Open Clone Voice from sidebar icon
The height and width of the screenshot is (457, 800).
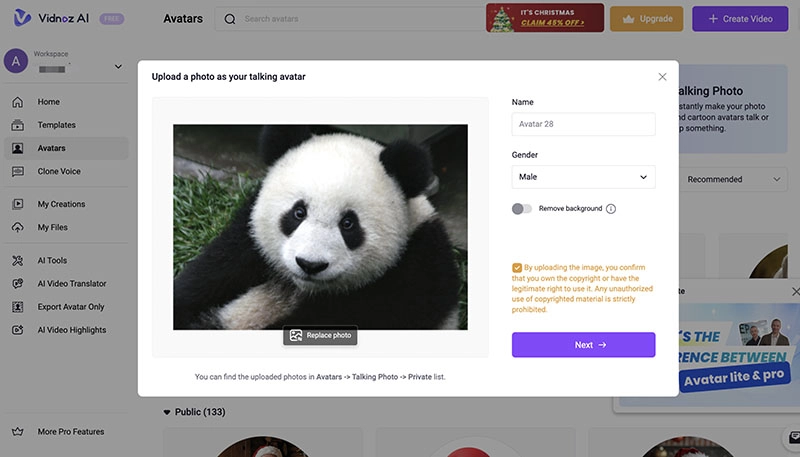17,171
